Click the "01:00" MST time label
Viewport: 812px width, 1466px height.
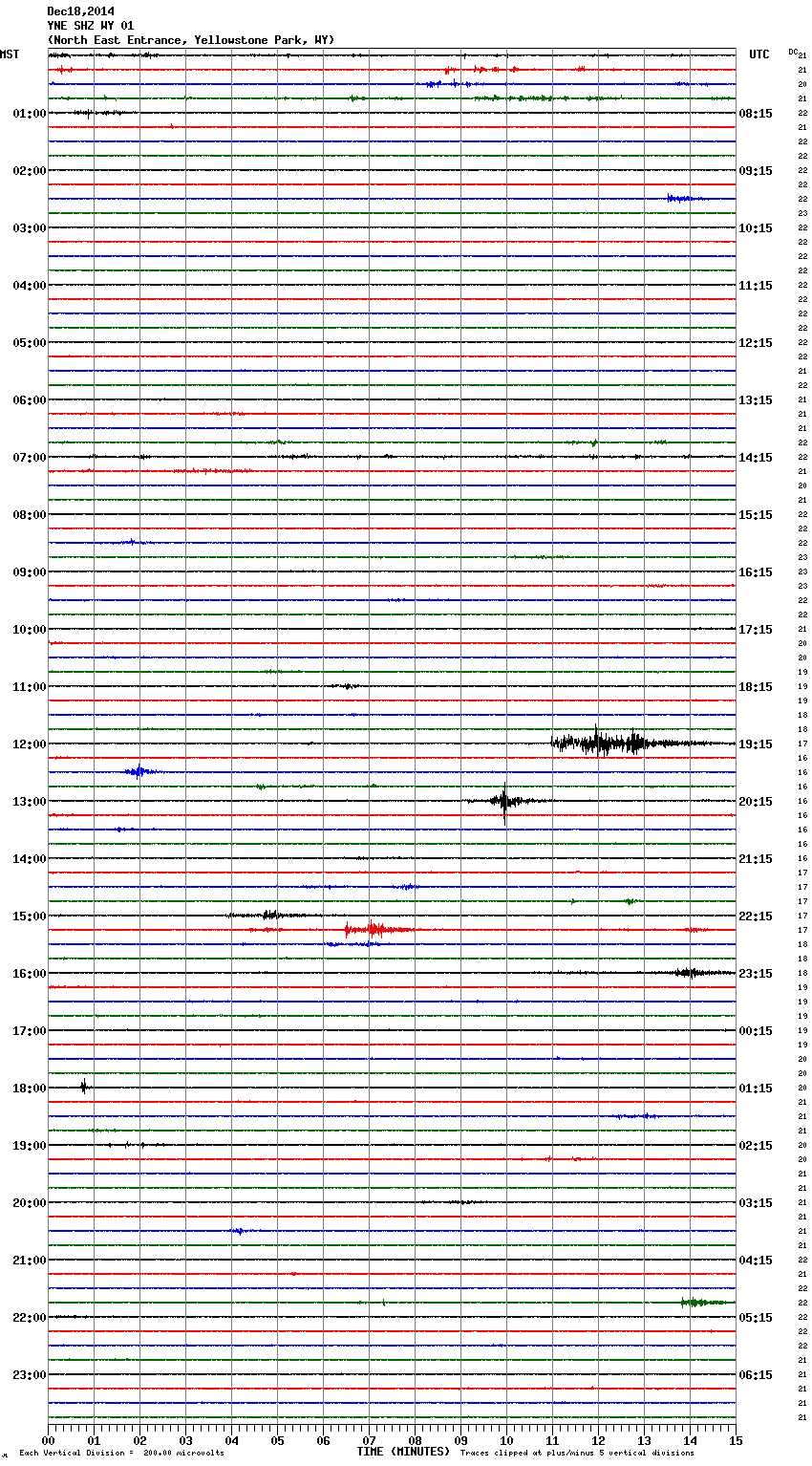[30, 114]
